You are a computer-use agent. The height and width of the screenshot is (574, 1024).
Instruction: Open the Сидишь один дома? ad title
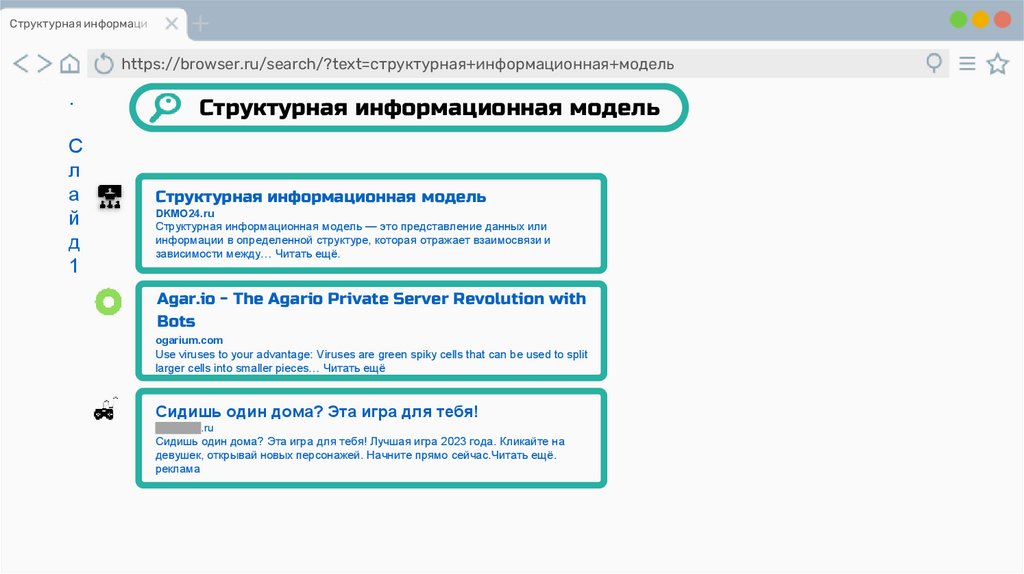click(x=317, y=411)
